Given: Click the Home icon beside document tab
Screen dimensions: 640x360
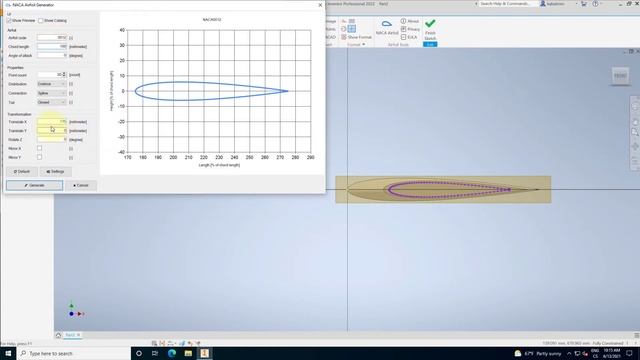Looking at the screenshot, I should point(58,335).
